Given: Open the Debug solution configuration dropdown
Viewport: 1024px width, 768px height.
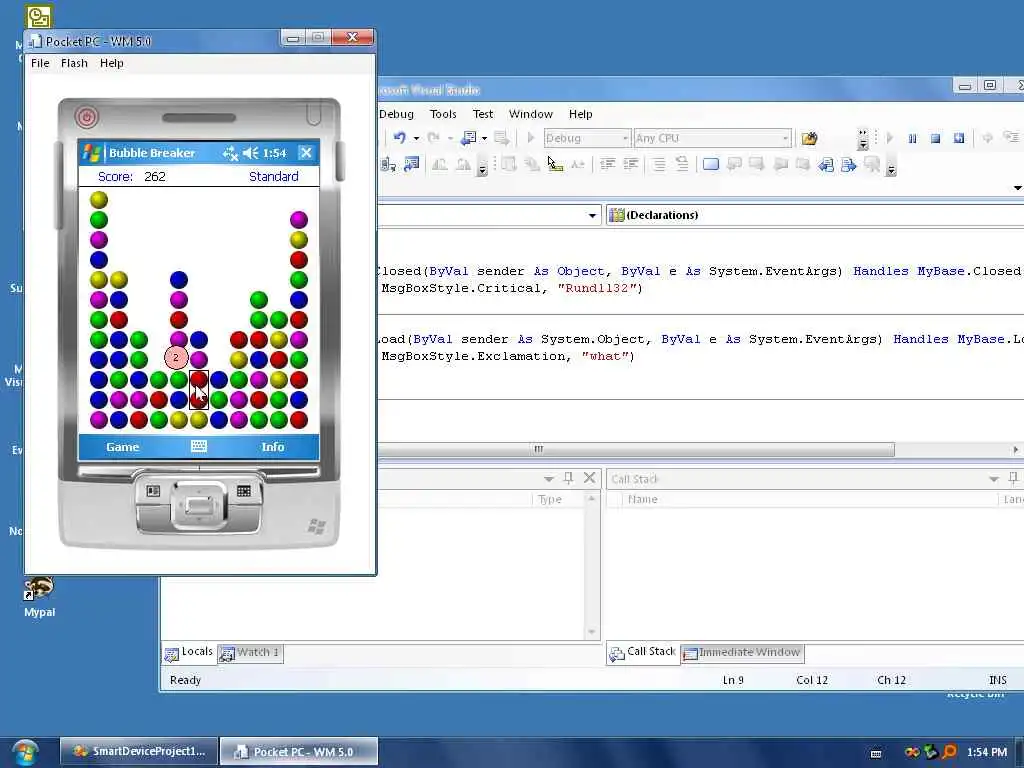Looking at the screenshot, I should click(587, 138).
